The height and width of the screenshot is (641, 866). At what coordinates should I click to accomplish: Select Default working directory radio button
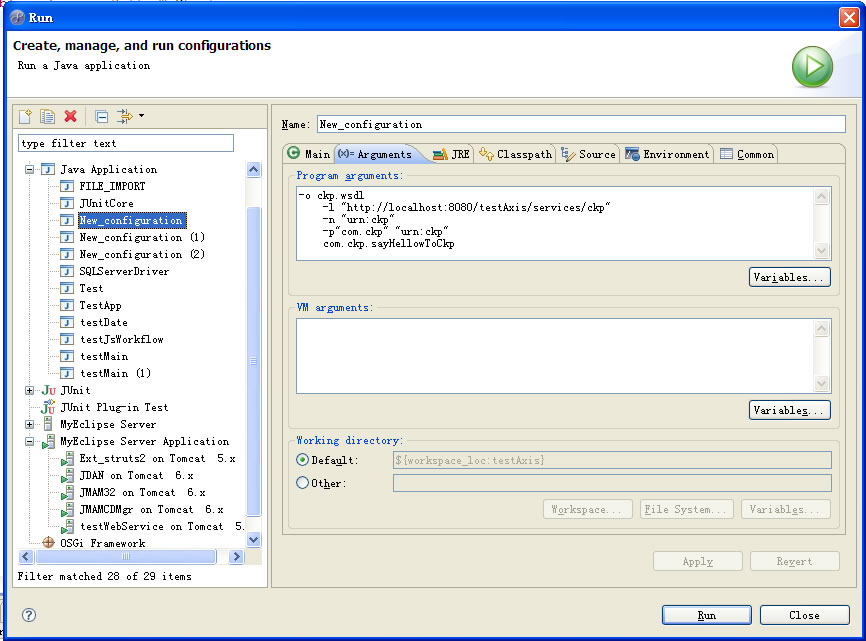[x=302, y=459]
